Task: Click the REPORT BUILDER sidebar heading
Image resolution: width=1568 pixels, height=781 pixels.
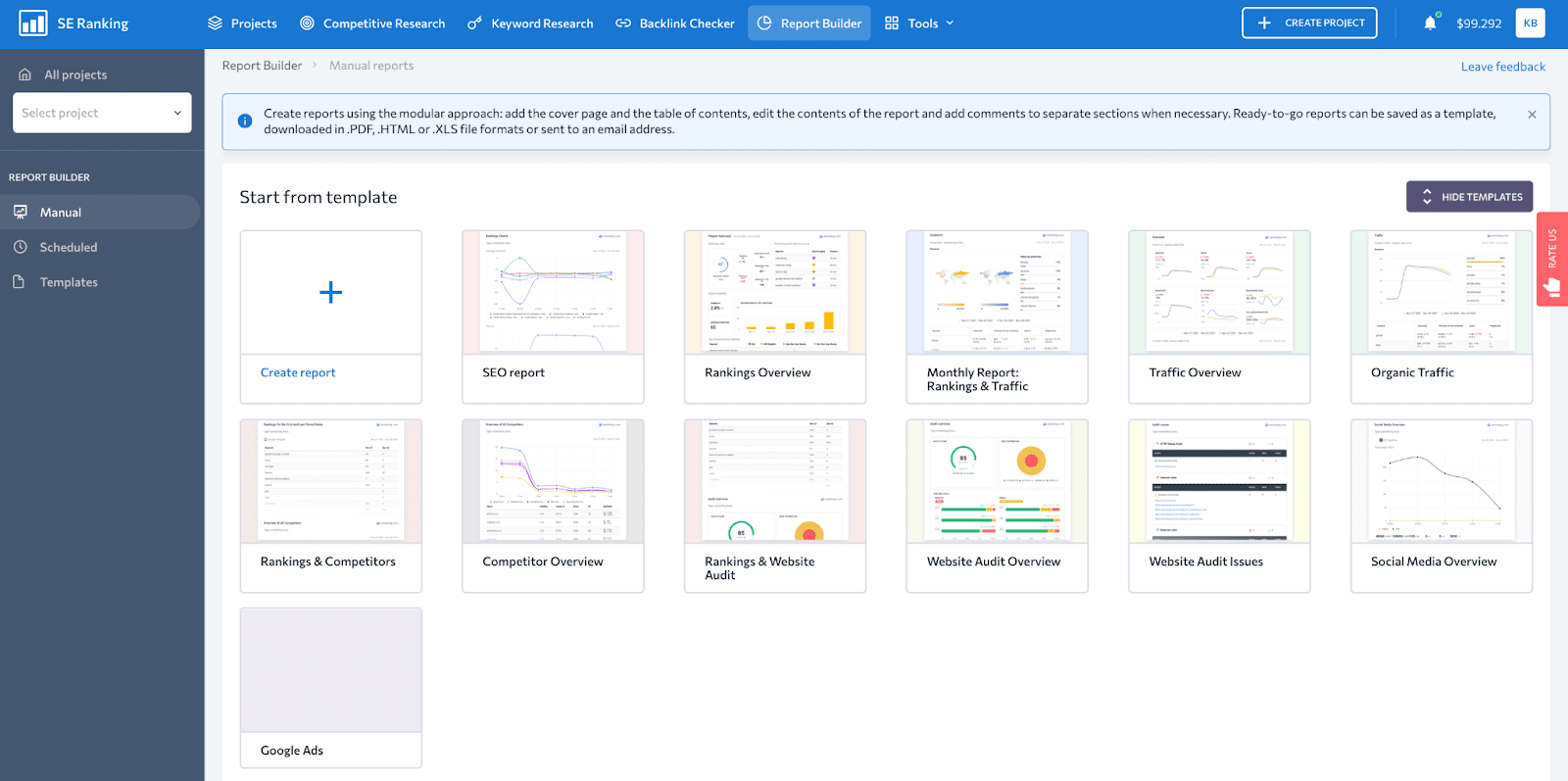Action: [x=49, y=177]
